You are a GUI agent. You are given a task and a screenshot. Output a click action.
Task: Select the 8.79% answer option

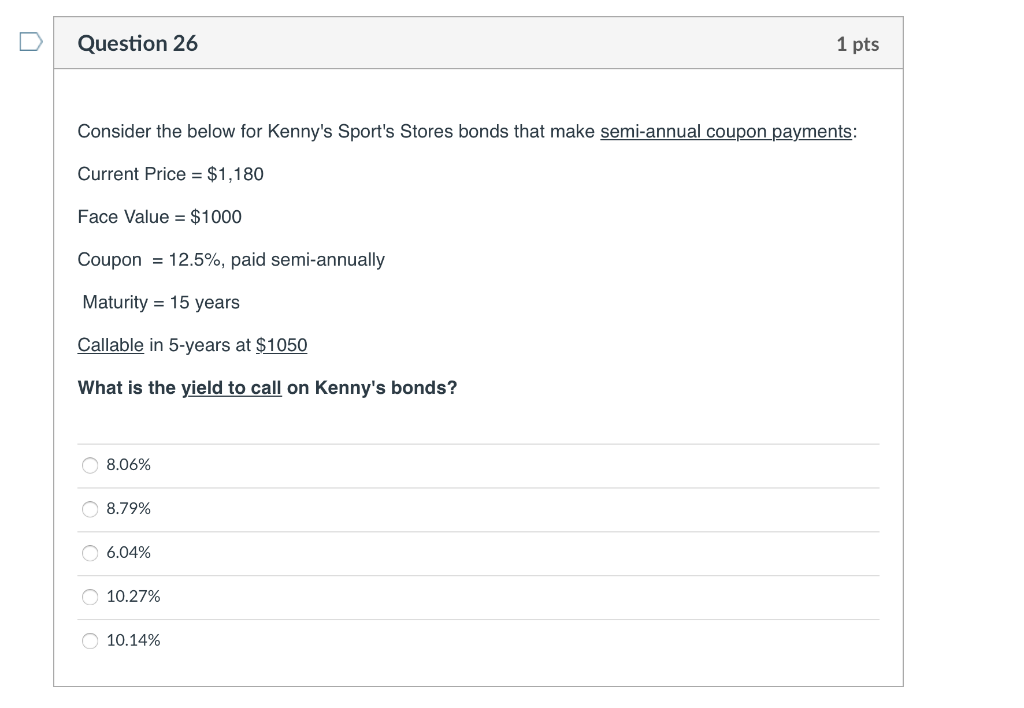90,509
